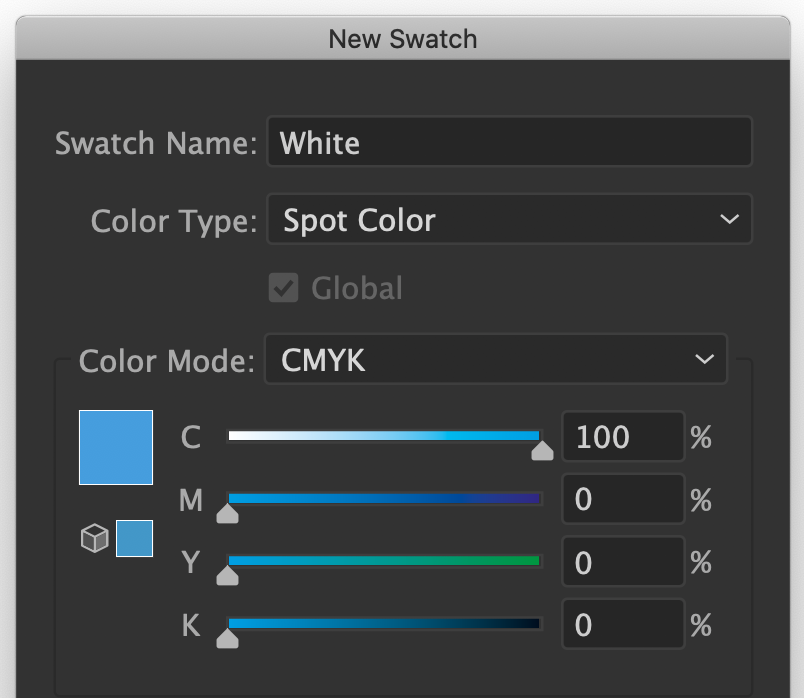This screenshot has width=804, height=698.
Task: Click the Yellow percentage value field
Action: 622,563
